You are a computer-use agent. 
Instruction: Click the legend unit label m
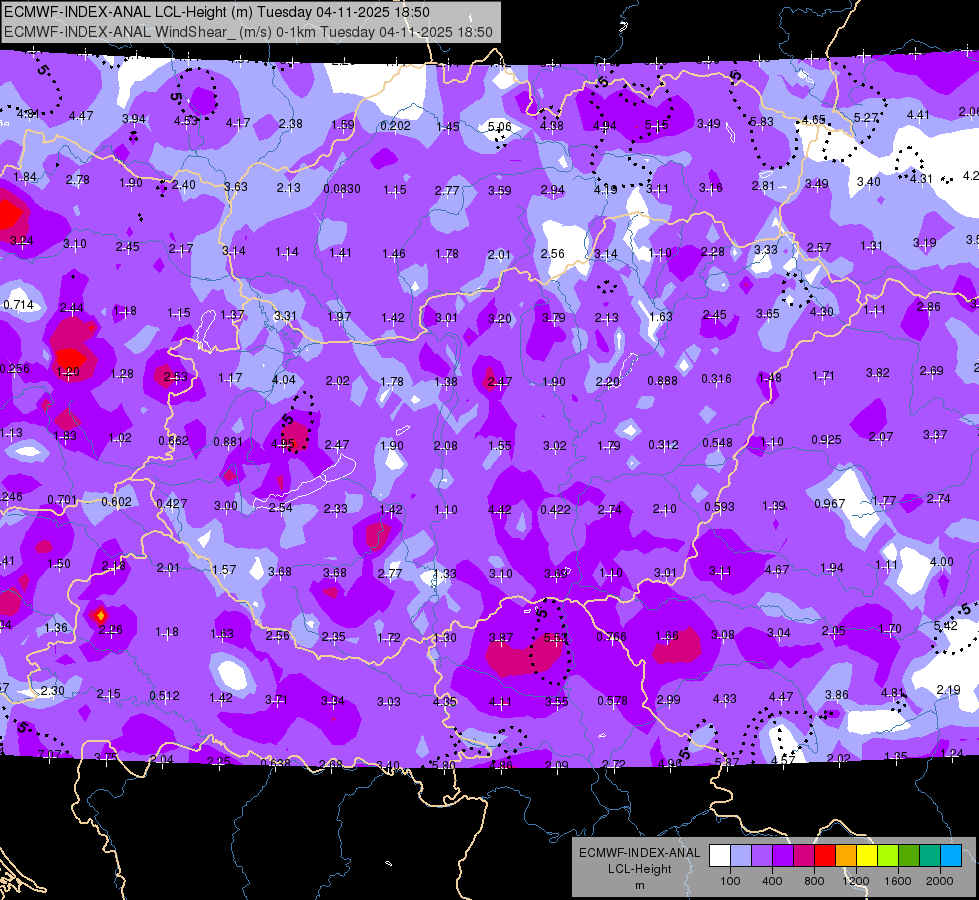pyautogui.click(x=639, y=885)
